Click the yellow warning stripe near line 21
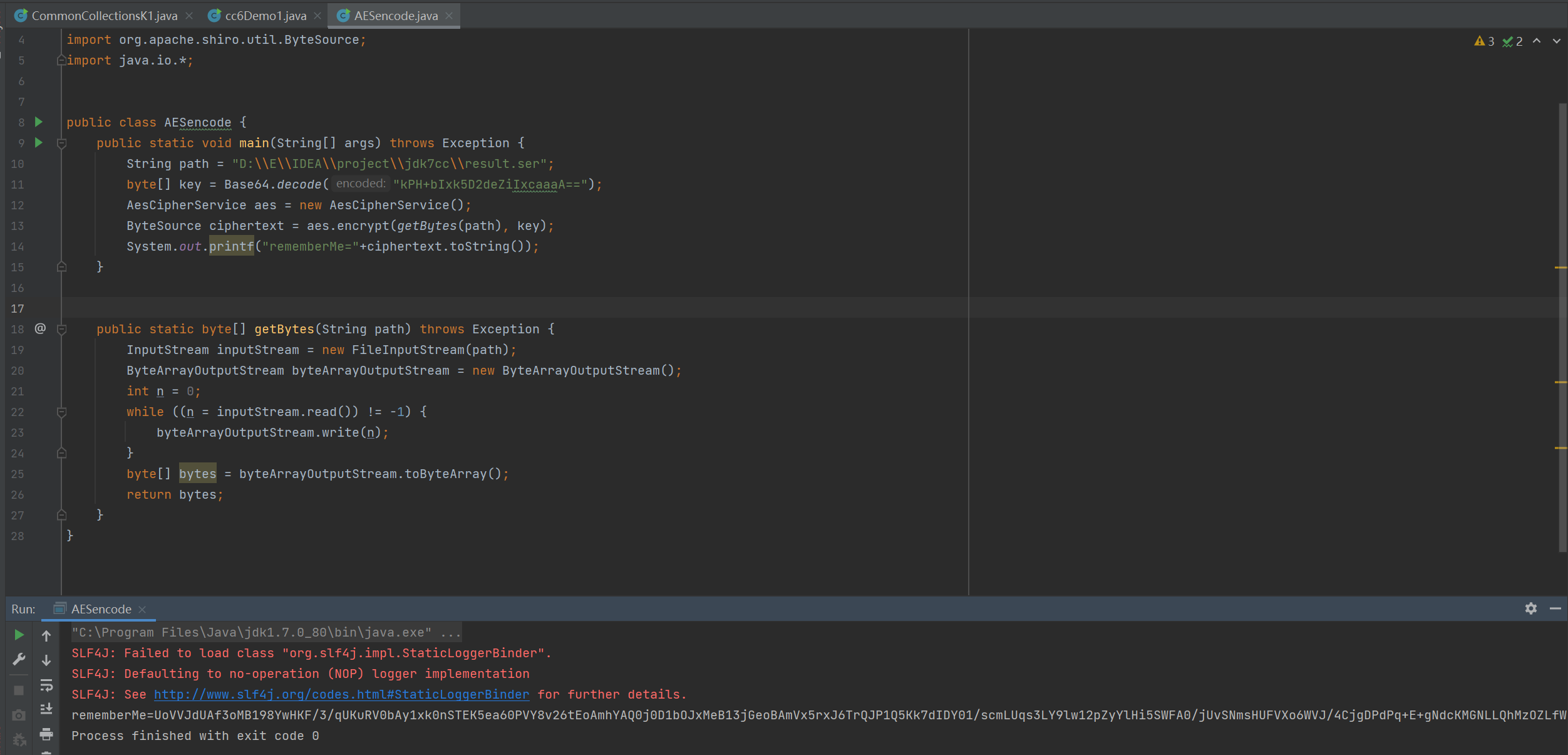Image resolution: width=1568 pixels, height=755 pixels. tap(1560, 382)
